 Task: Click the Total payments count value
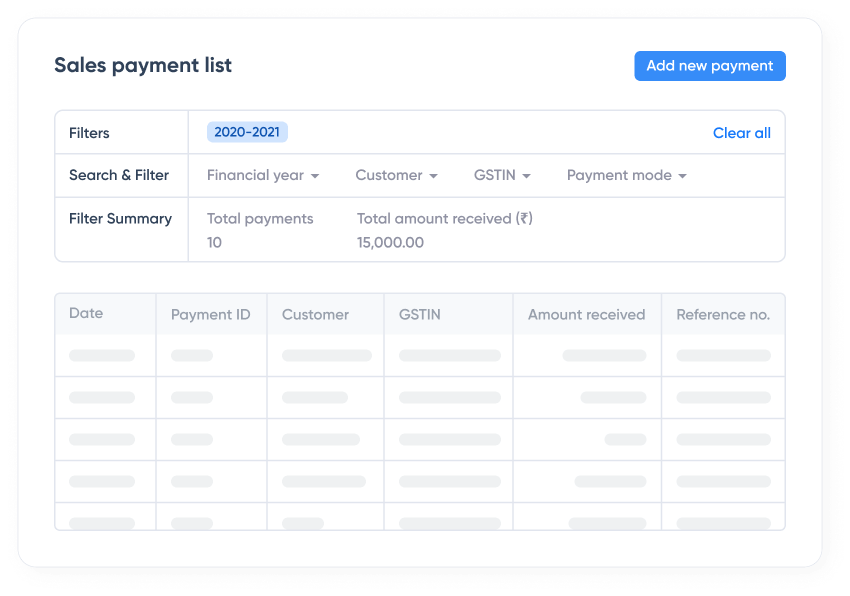[x=214, y=242]
